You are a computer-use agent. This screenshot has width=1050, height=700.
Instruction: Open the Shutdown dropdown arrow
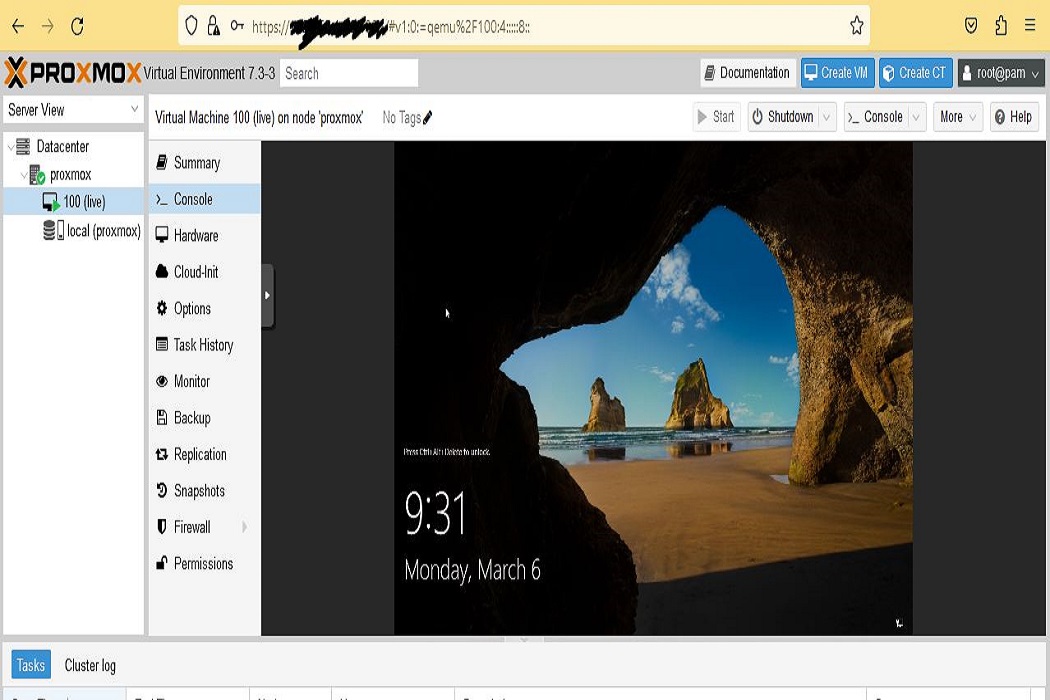pos(826,117)
